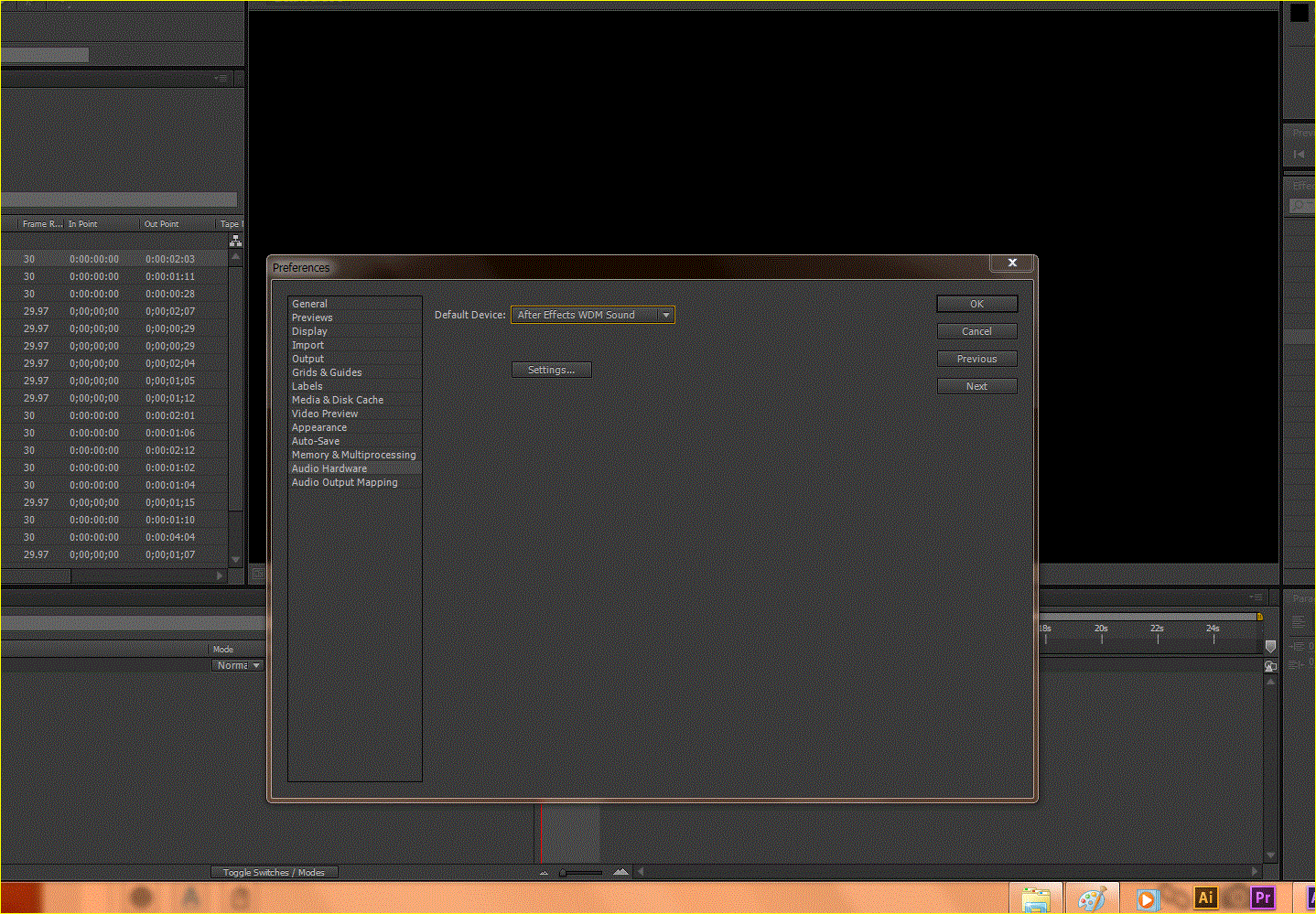This screenshot has width=1316, height=914.
Task: Click the project flowchart icon above the file list
Action: [x=235, y=241]
